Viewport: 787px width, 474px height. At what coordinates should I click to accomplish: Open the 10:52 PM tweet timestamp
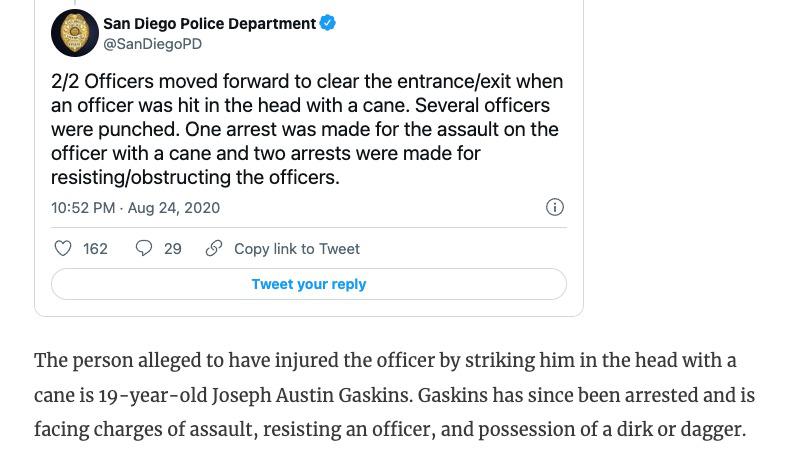[135, 208]
